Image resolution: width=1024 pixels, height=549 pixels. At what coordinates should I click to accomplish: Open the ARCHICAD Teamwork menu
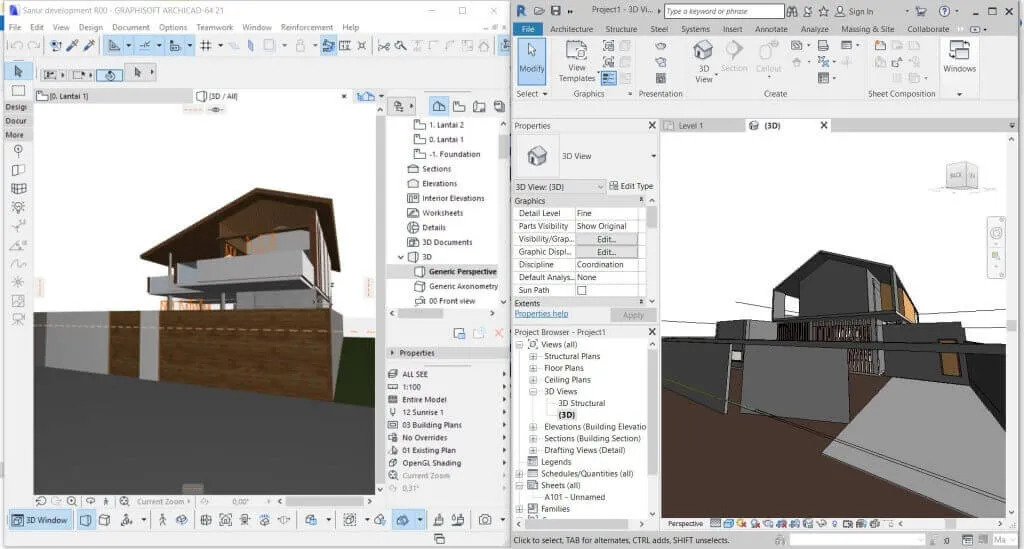tap(214, 27)
